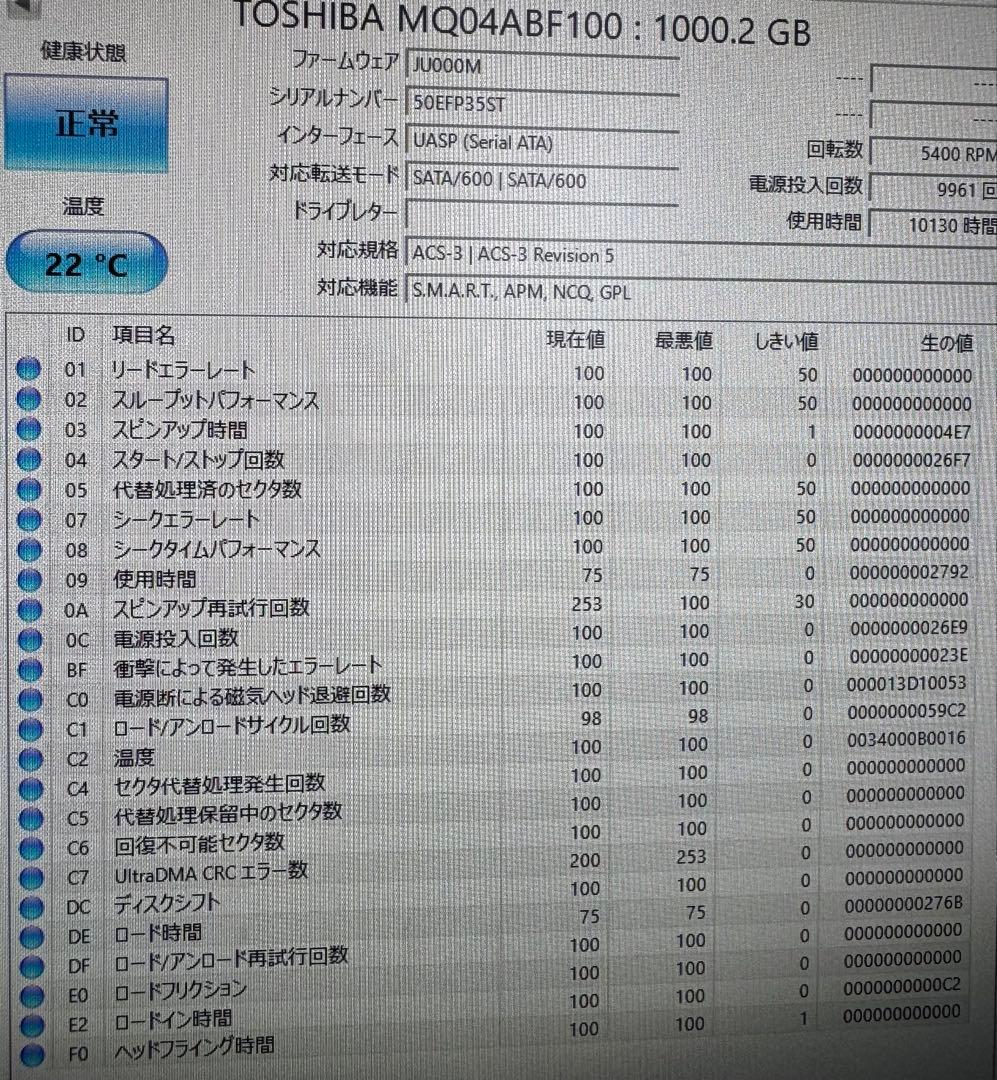997x1080 pixels.
Task: Click status icon for row C0 電源断による磁気ヘッド退避回数
Action: click(30, 700)
